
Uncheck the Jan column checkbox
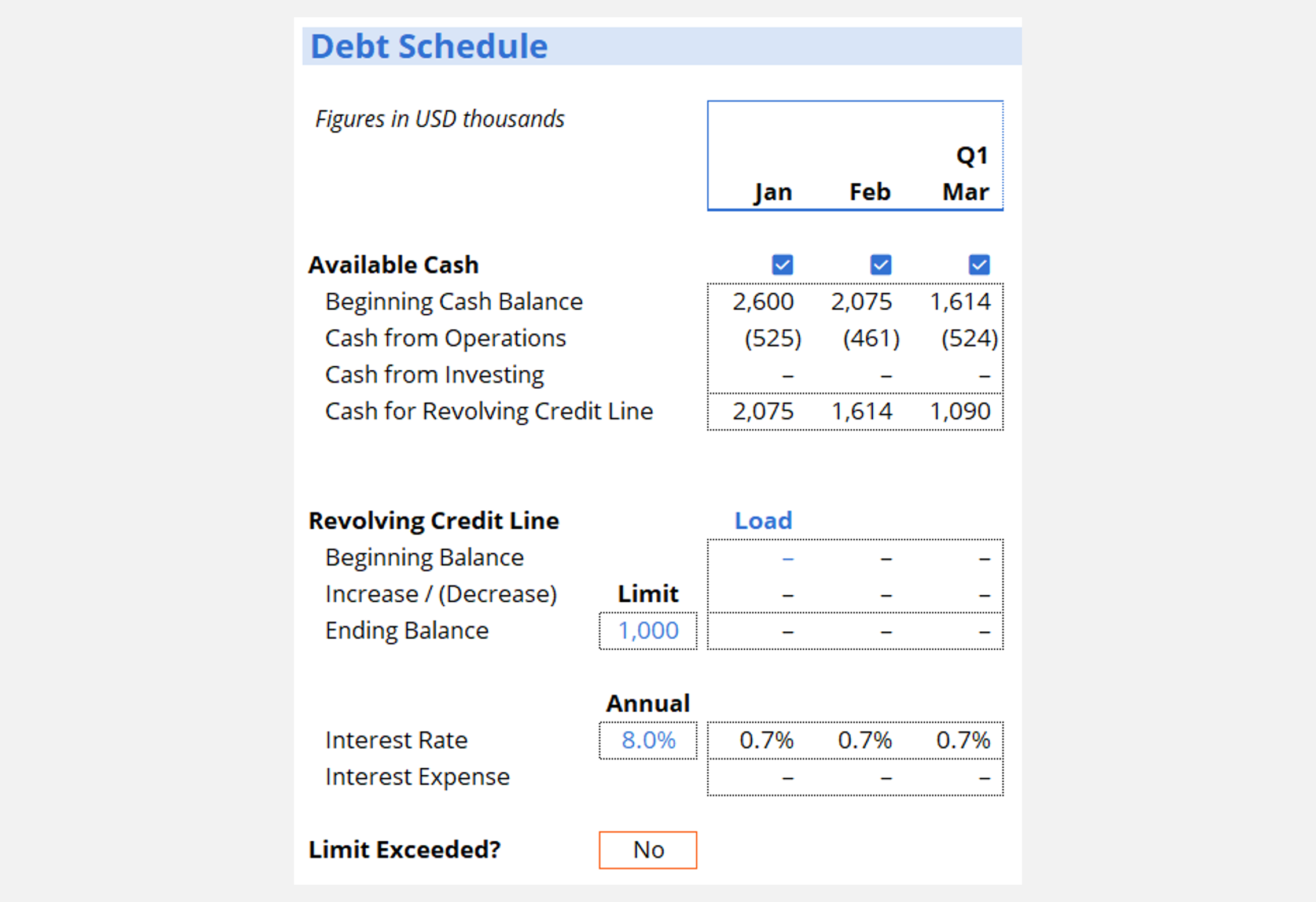[782, 265]
